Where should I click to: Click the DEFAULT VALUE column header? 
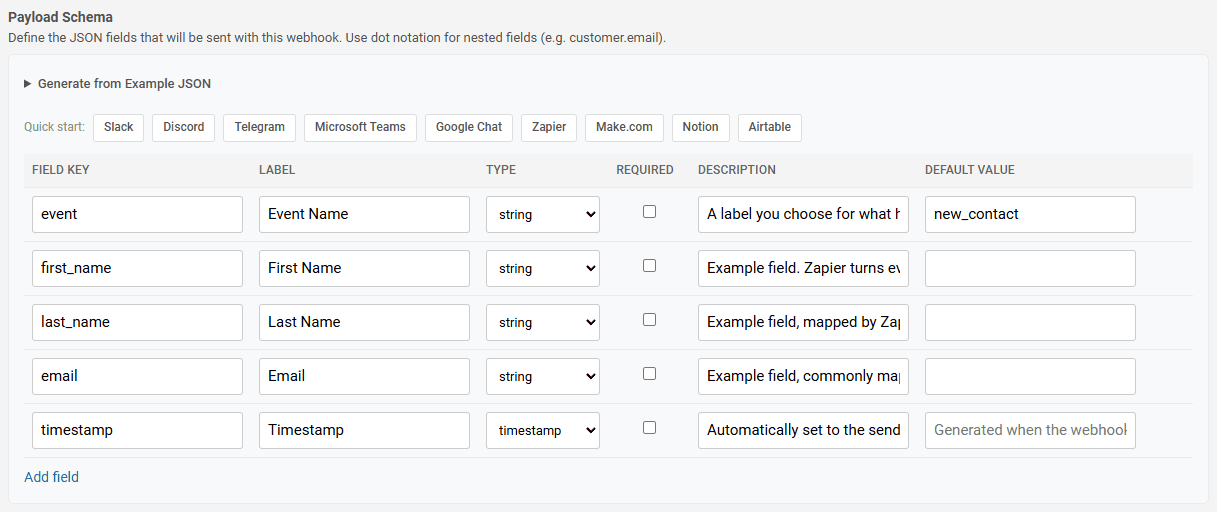pos(970,170)
